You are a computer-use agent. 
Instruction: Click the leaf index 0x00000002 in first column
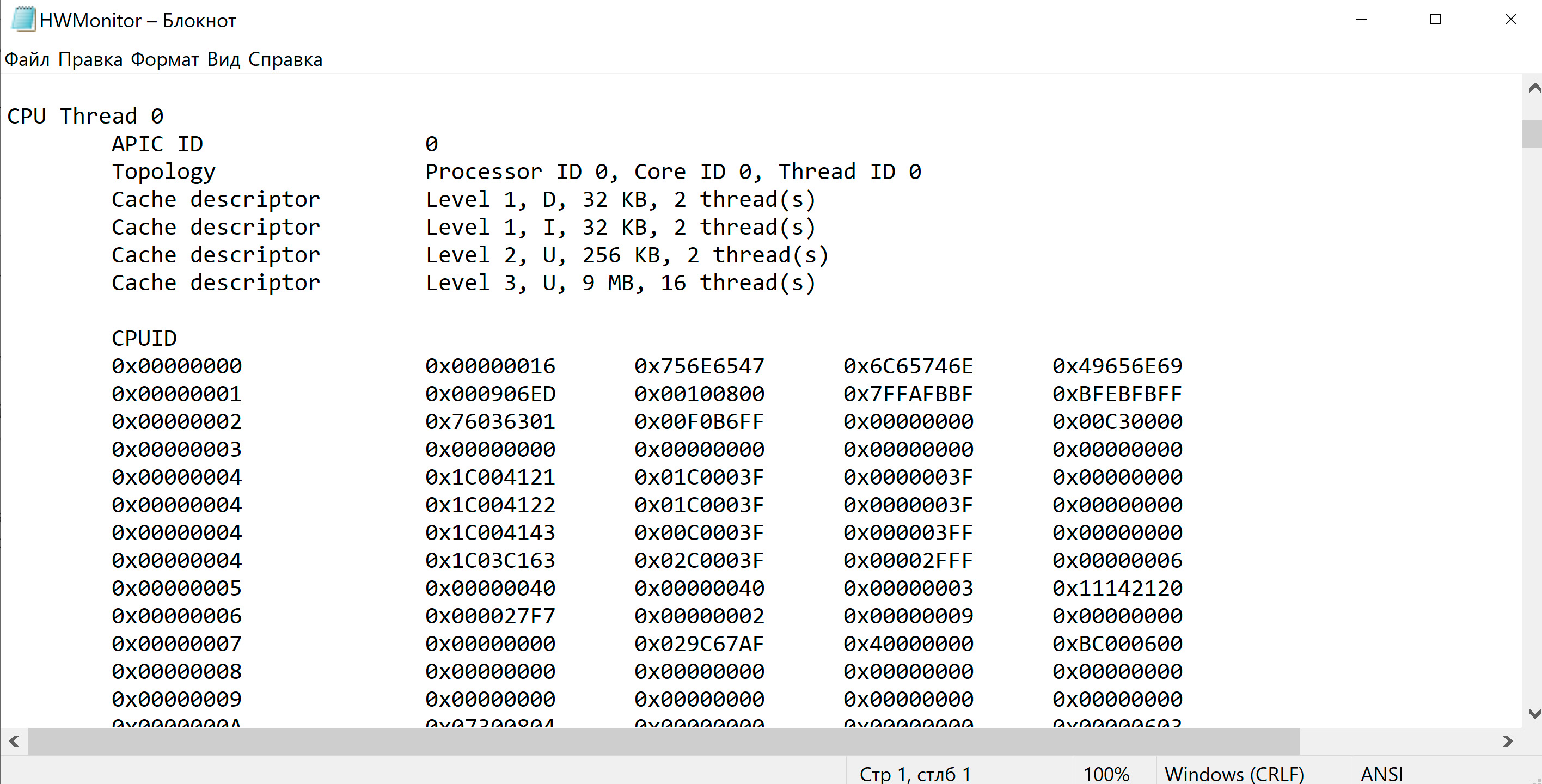tap(176, 422)
